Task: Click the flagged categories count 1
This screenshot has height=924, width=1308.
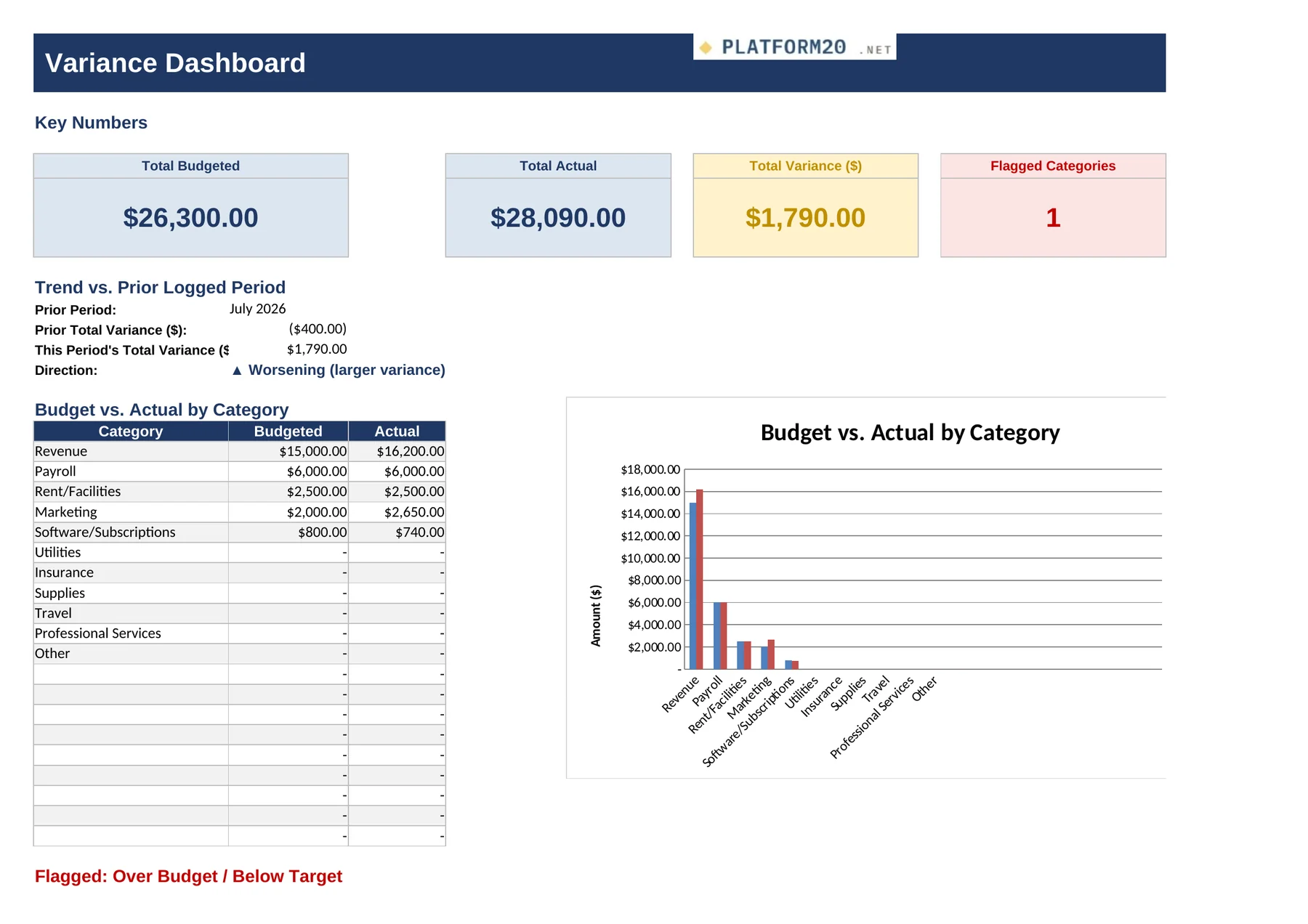Action: point(1053,218)
